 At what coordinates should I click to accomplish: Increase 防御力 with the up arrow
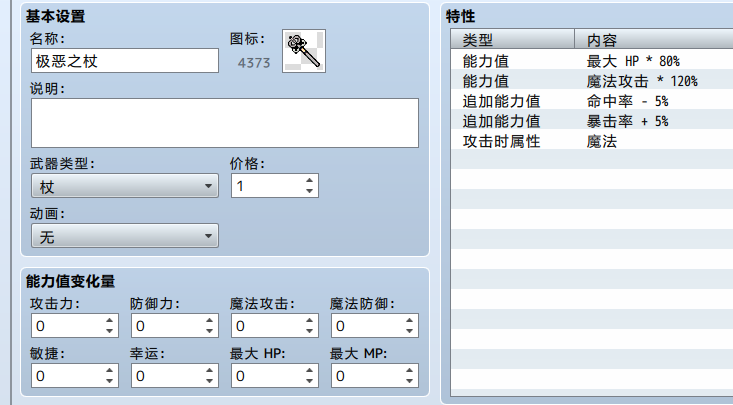209,320
